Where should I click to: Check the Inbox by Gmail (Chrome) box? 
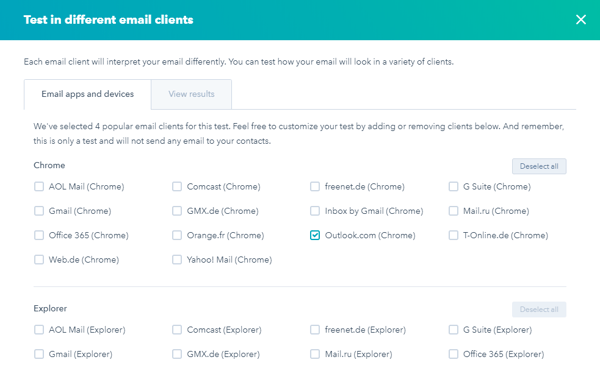point(315,211)
